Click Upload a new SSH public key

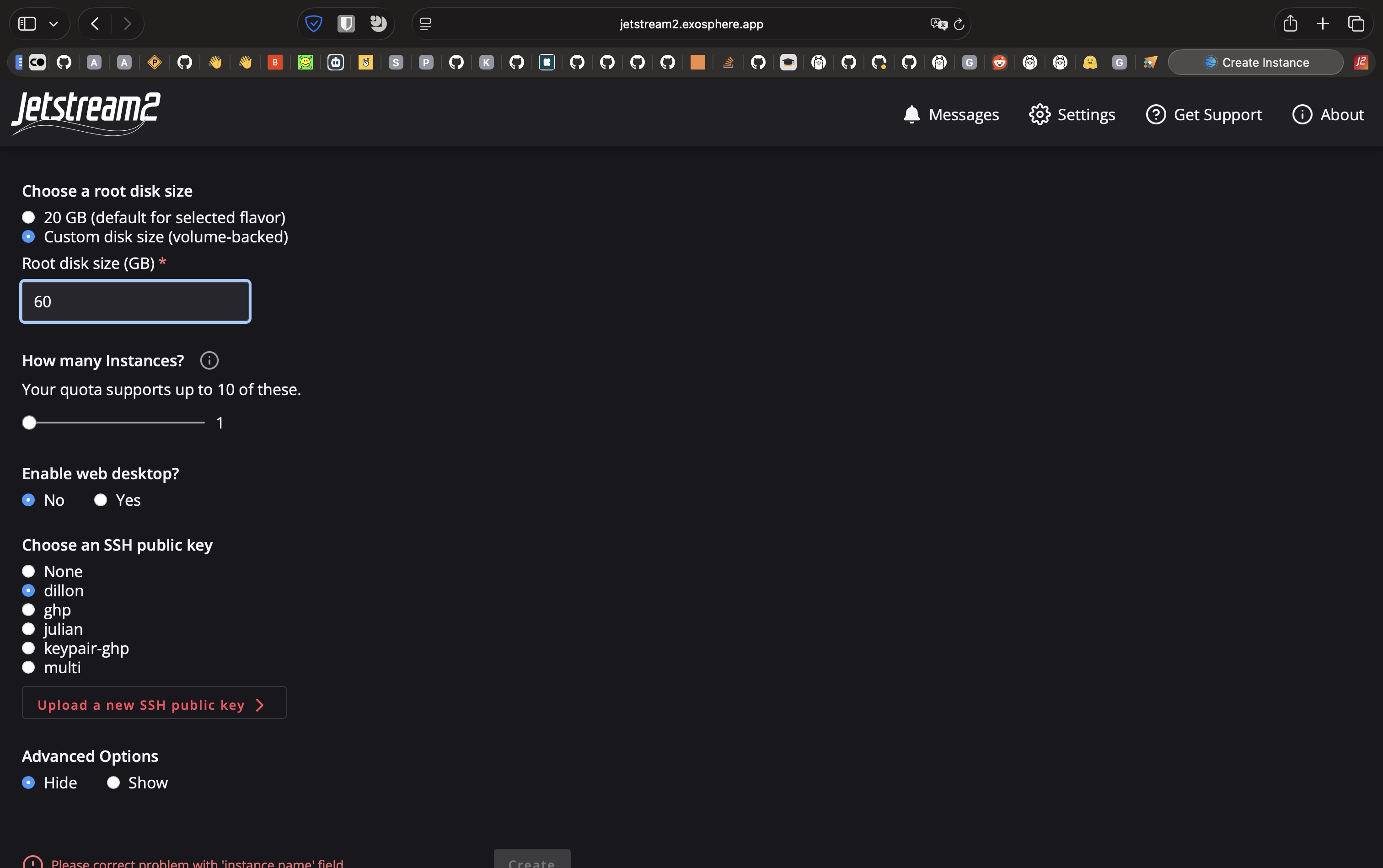click(154, 702)
